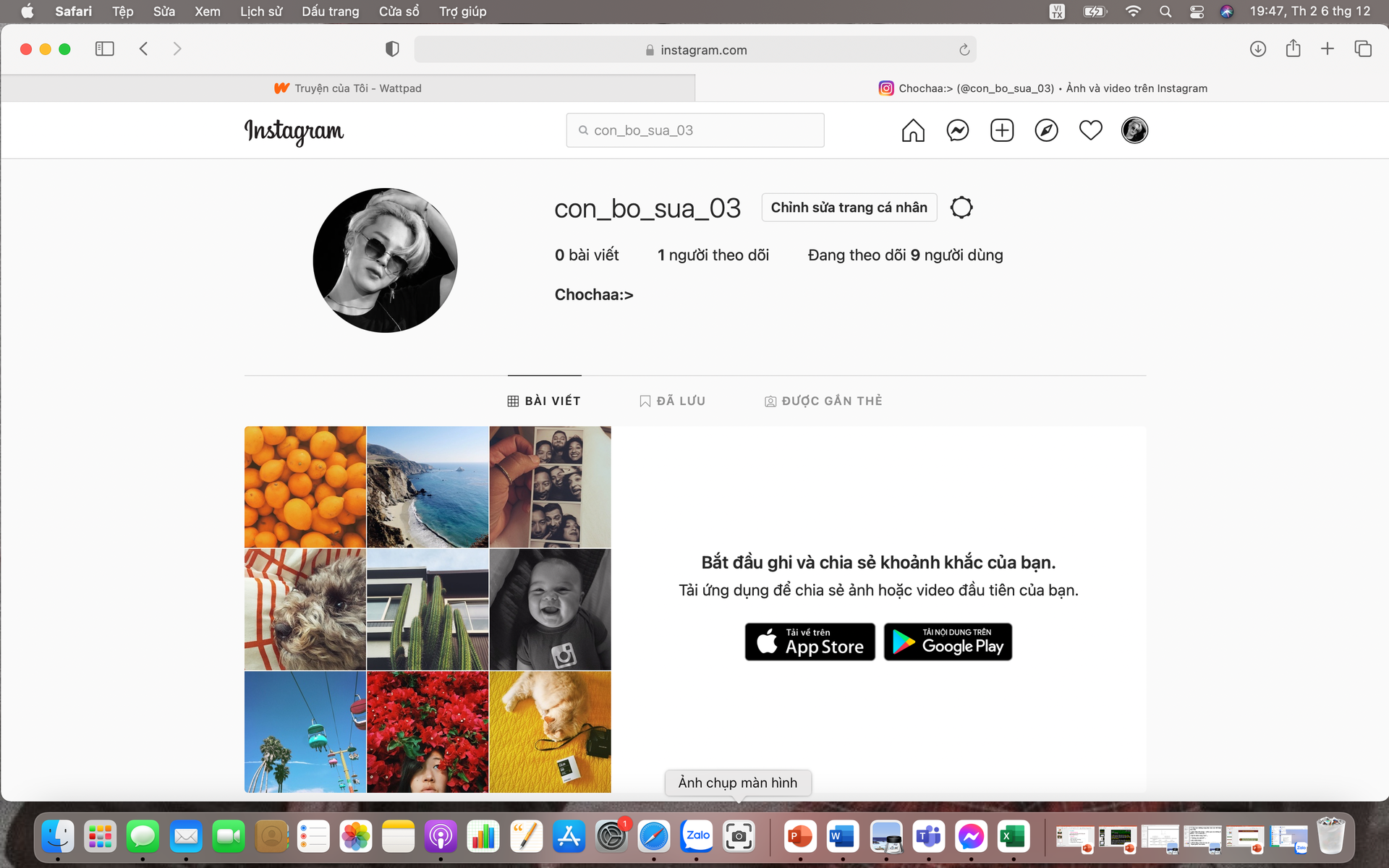Open Instagram Messenger direct messages icon
The height and width of the screenshot is (868, 1389).
pyautogui.click(x=958, y=130)
